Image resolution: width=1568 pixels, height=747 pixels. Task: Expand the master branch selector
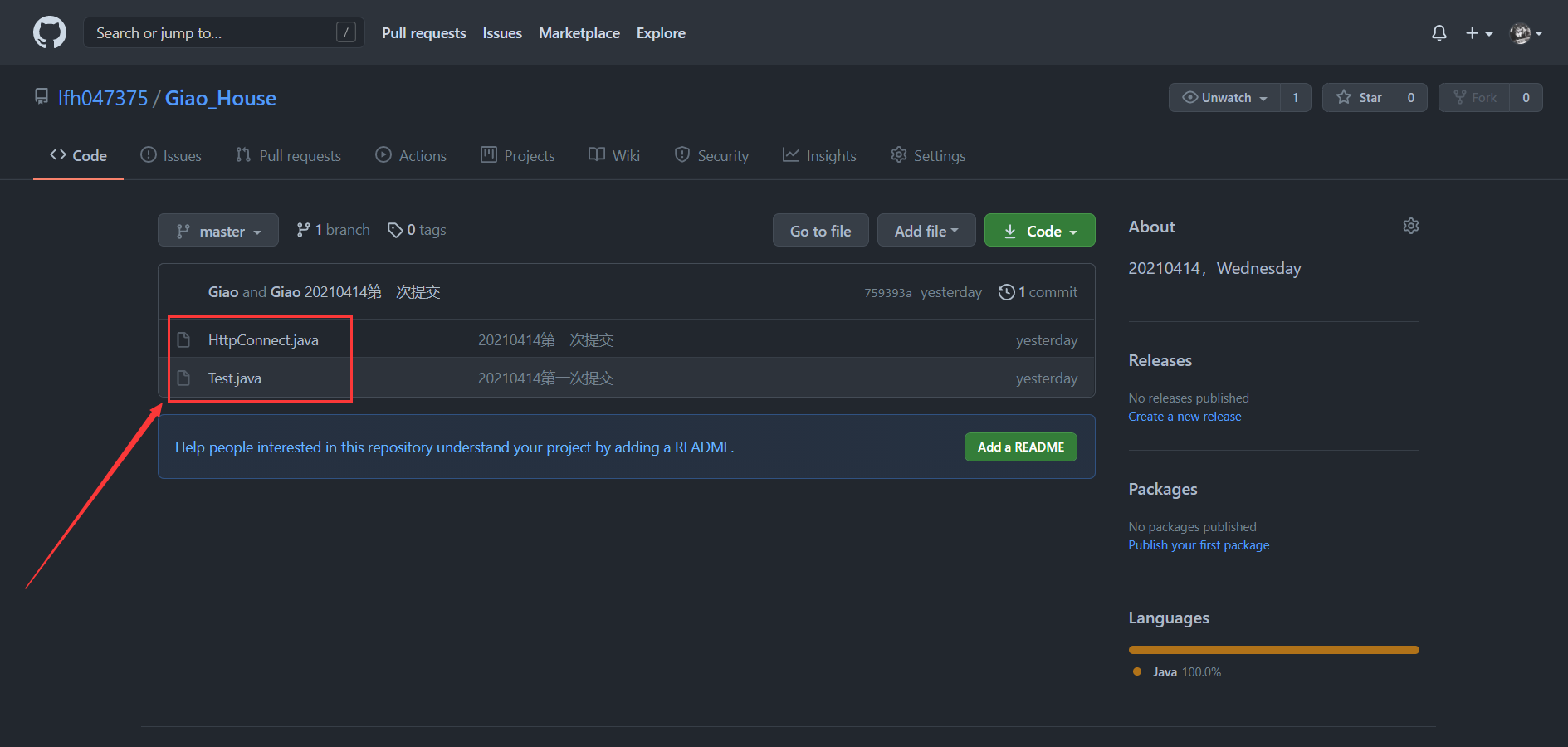click(x=218, y=231)
